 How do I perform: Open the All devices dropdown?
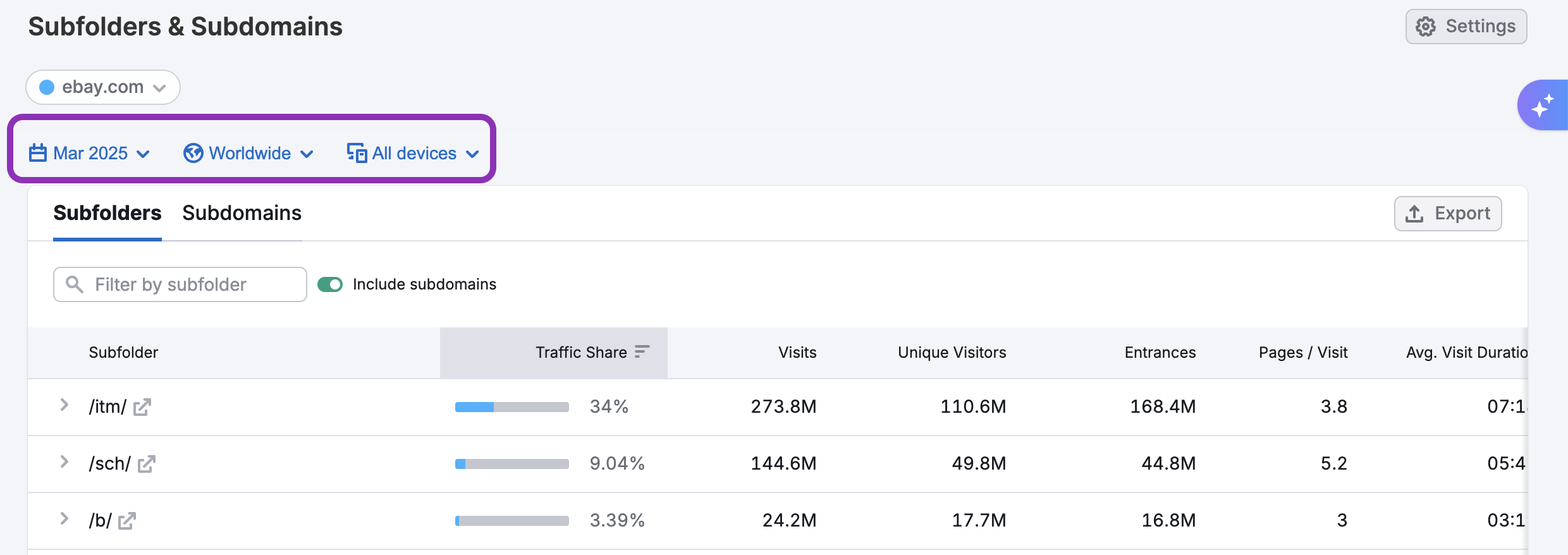click(413, 153)
